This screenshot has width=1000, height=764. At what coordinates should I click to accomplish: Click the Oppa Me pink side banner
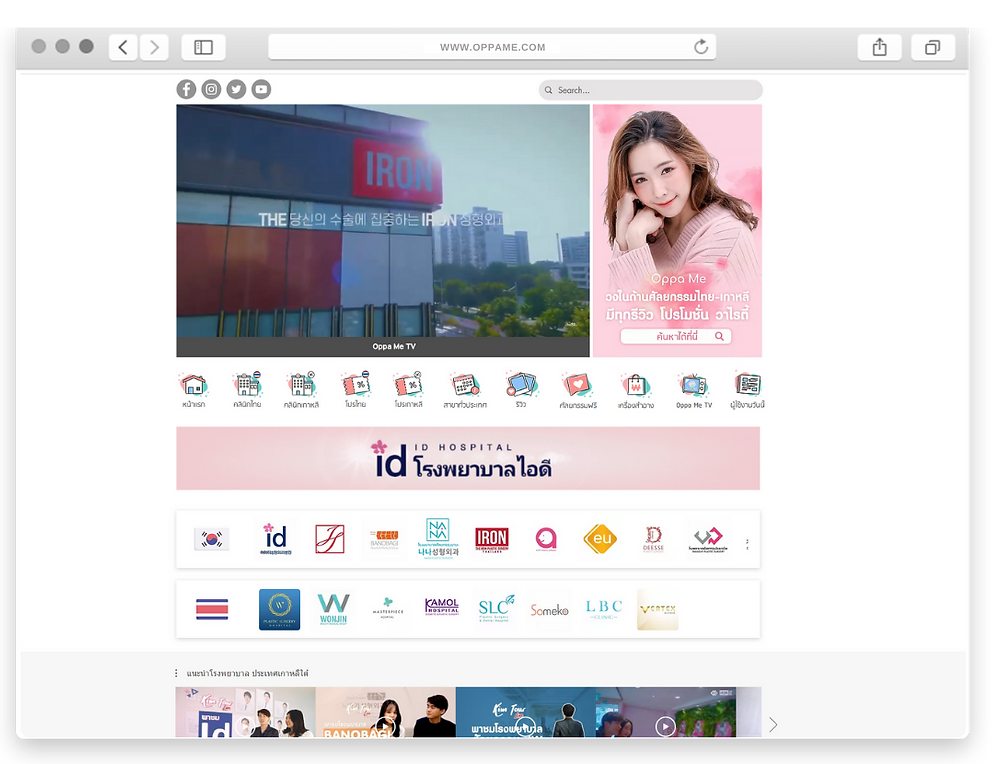[677, 230]
